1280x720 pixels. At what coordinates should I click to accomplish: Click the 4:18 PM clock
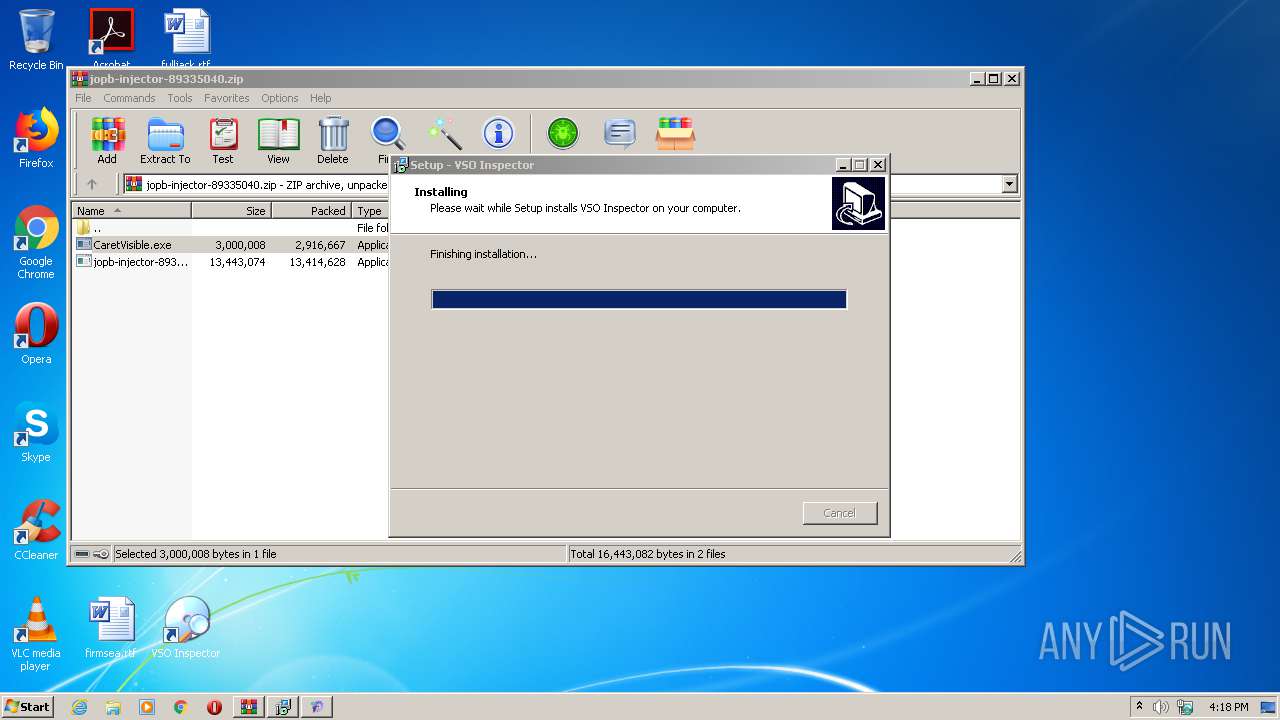tap(1228, 707)
